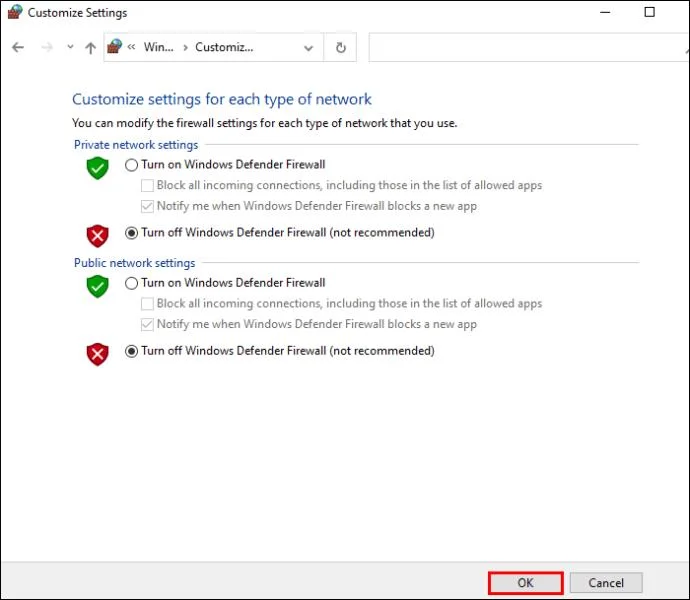Turn on firewall for private network

(x=131, y=165)
